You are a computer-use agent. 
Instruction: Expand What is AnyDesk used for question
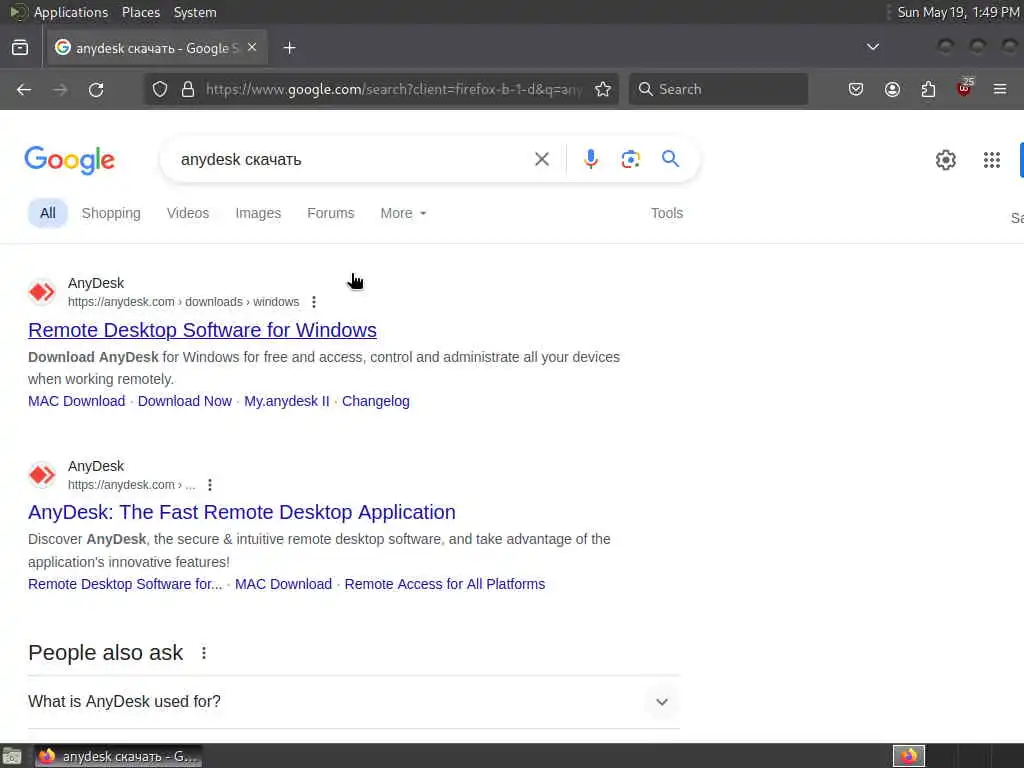point(353,701)
